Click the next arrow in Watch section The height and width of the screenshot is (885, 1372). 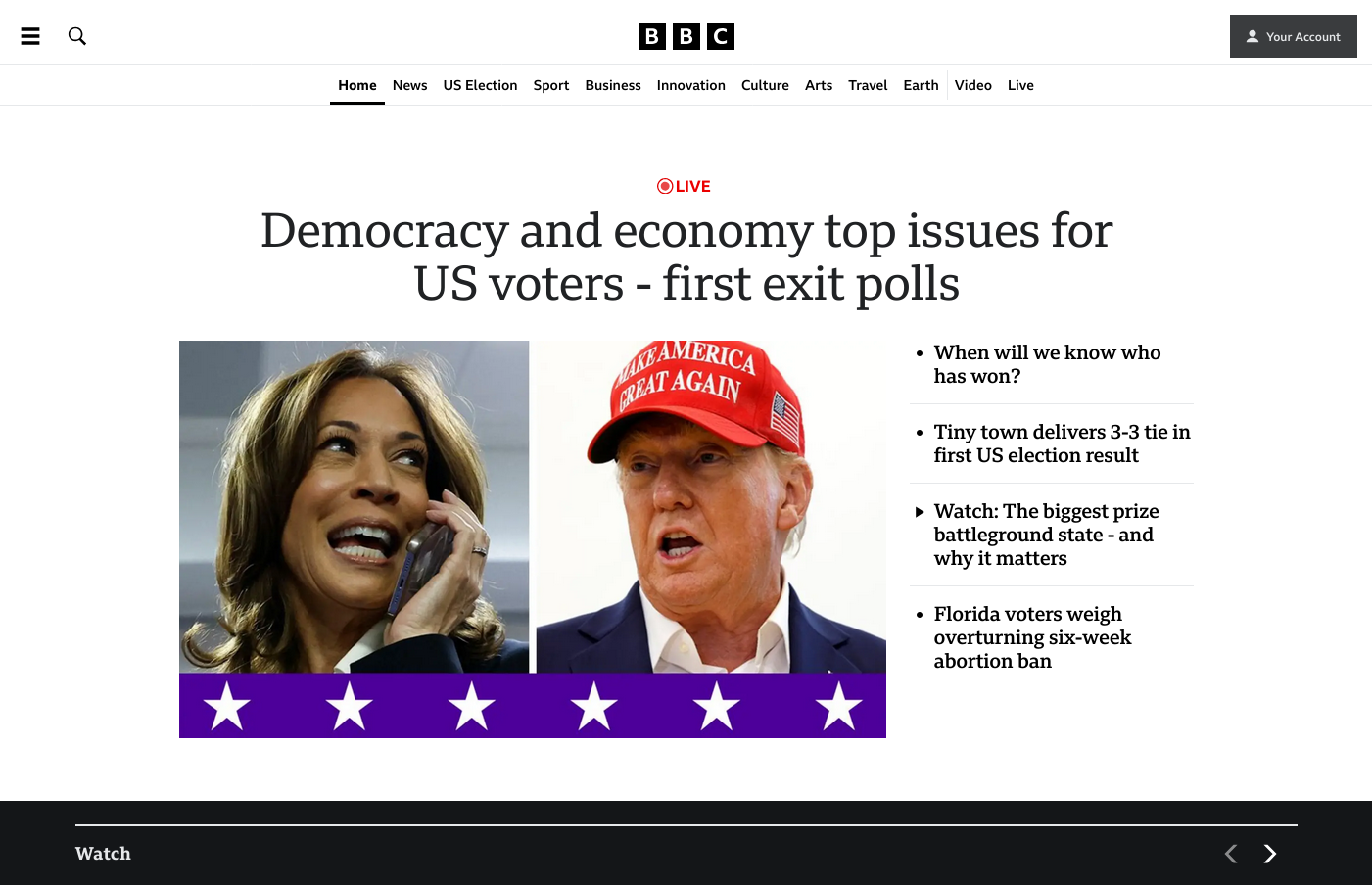click(x=1270, y=854)
